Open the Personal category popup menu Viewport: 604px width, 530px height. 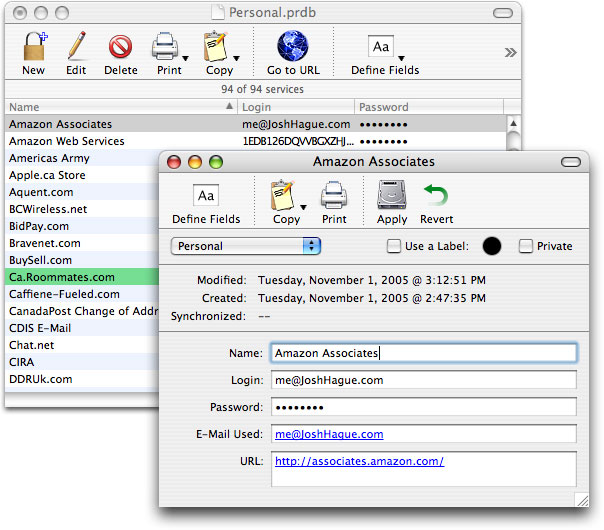tap(246, 246)
